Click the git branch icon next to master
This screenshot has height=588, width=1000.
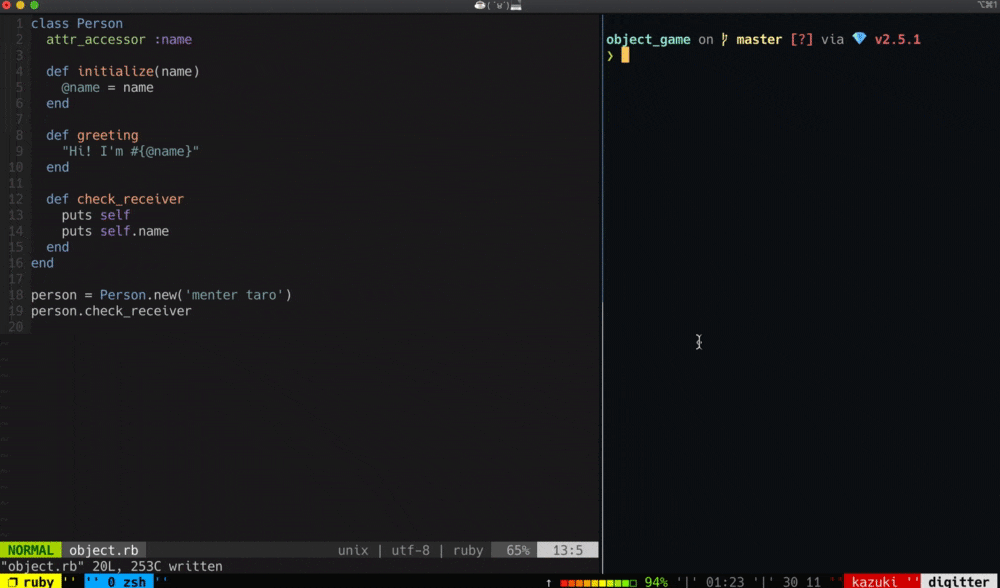tap(722, 39)
